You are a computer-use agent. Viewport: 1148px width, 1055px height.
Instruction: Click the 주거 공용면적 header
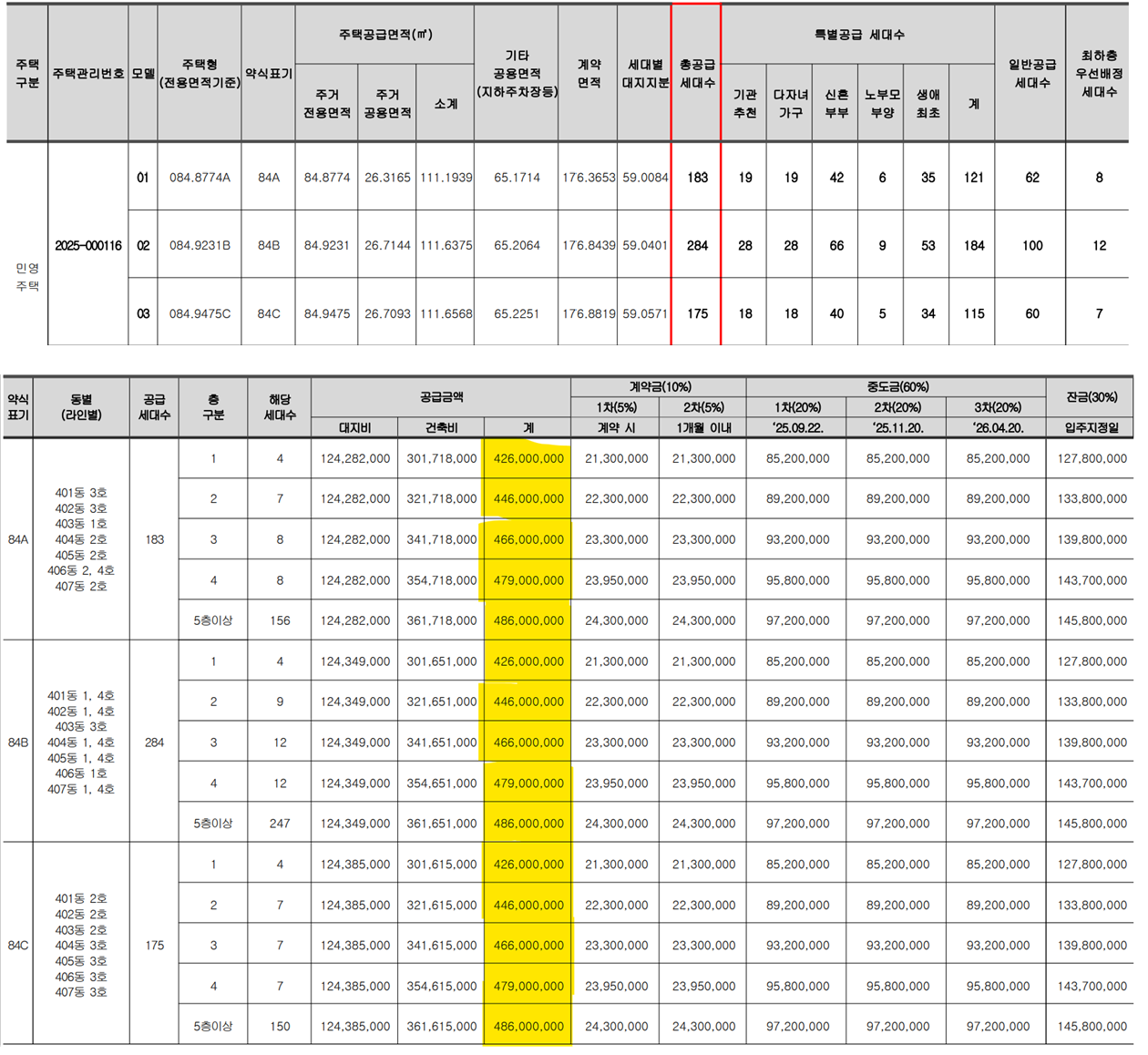pyautogui.click(x=387, y=103)
